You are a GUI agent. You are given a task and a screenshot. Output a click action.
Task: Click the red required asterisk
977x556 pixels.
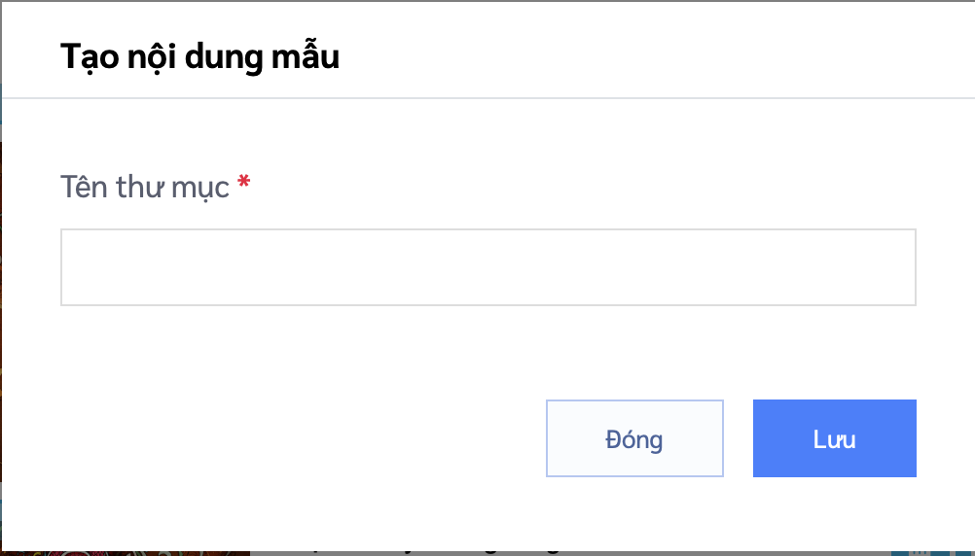(x=244, y=182)
